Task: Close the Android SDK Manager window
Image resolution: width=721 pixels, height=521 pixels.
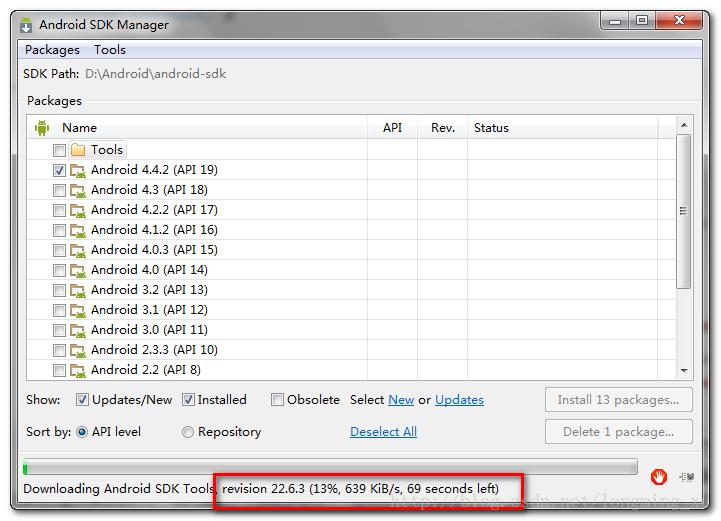Action: point(679,21)
